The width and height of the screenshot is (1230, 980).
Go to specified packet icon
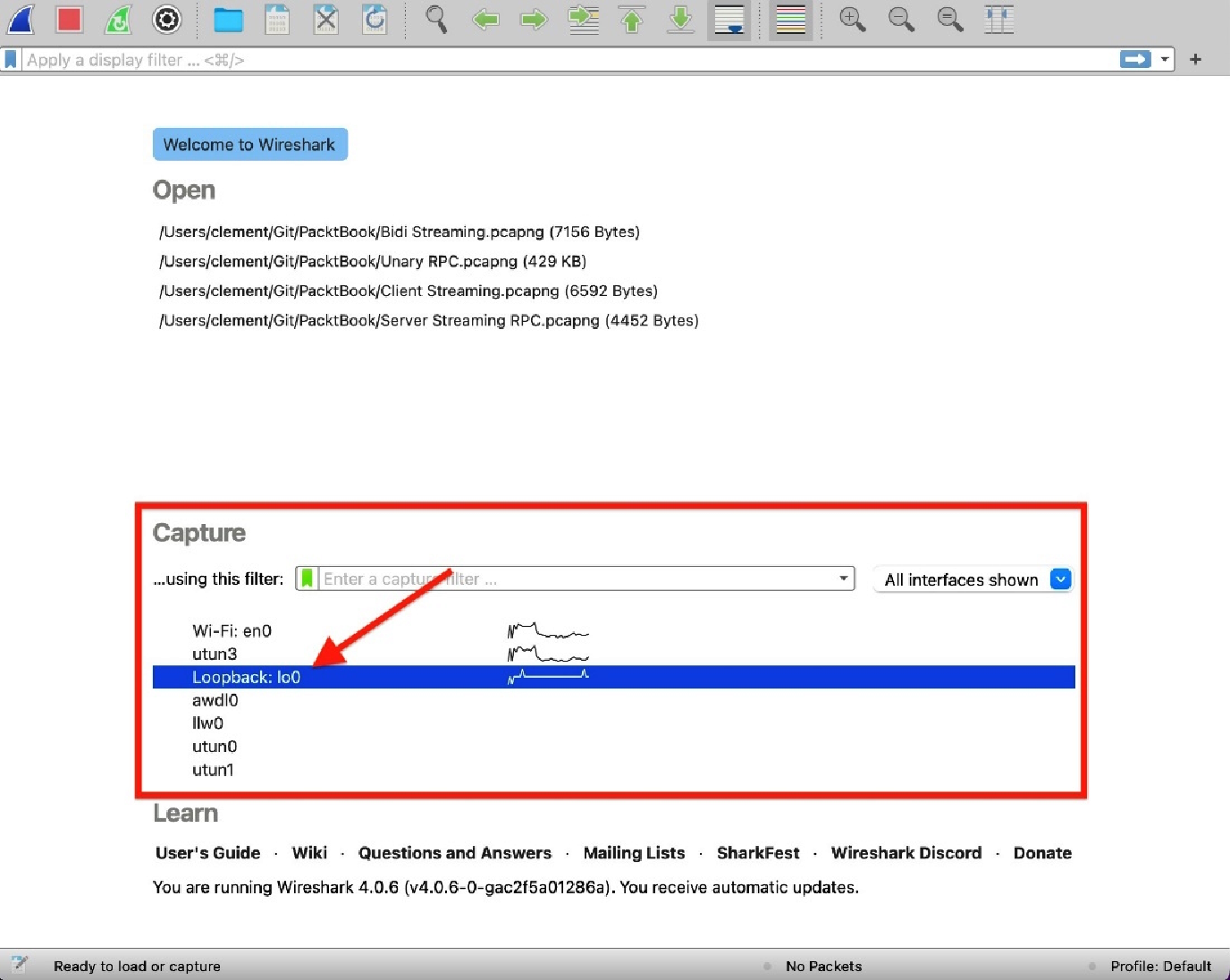coord(584,19)
